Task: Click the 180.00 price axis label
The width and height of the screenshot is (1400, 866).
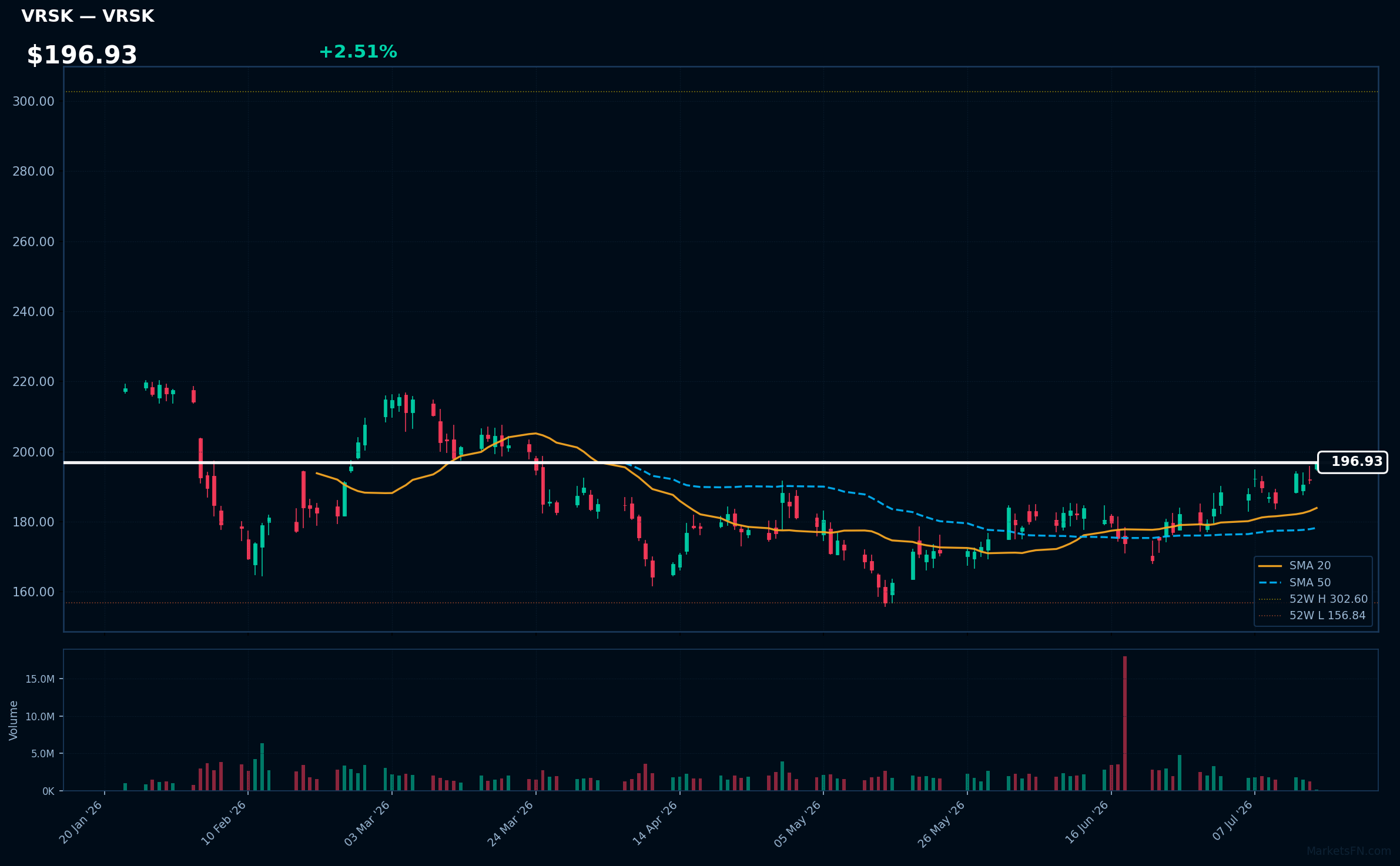Action: [x=34, y=522]
